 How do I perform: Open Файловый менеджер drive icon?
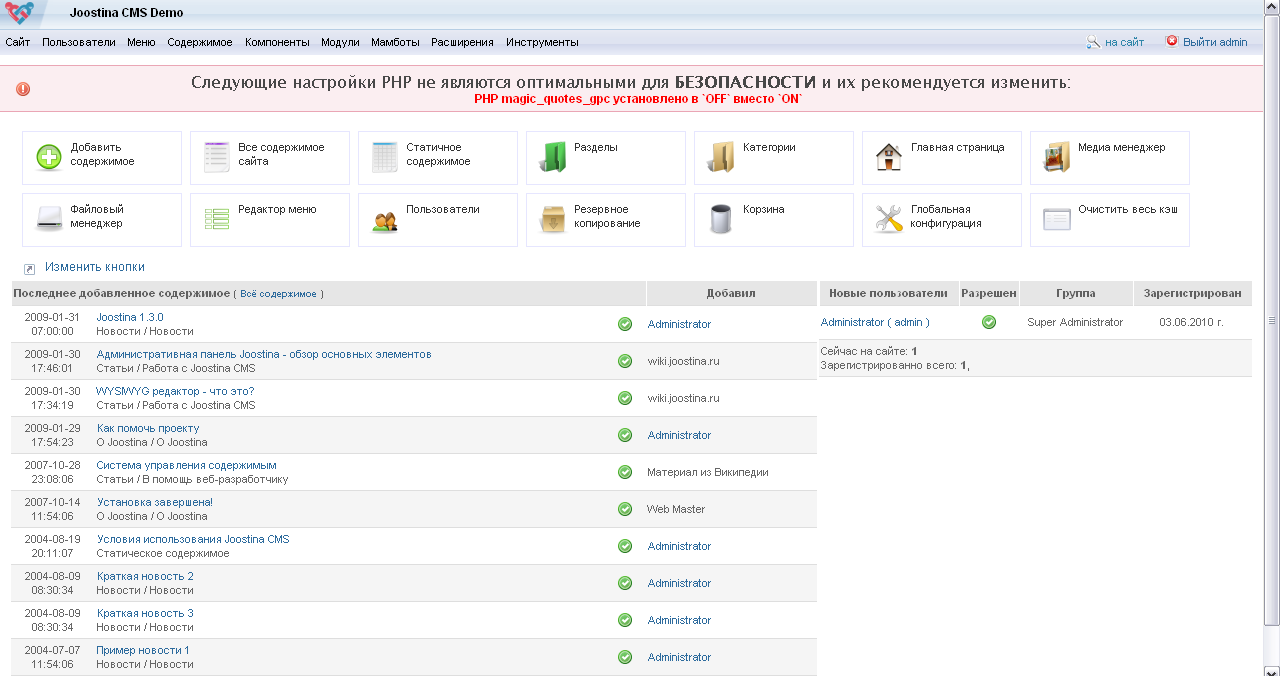click(x=49, y=219)
